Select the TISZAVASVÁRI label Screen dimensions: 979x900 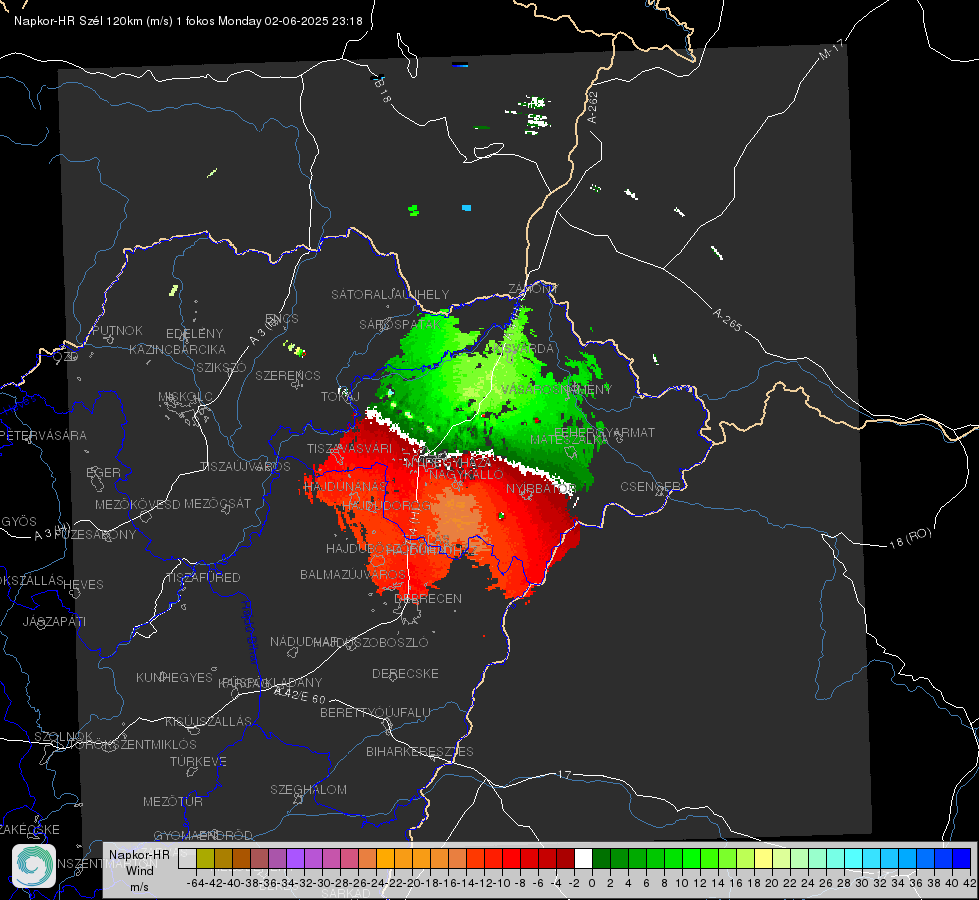click(350, 448)
